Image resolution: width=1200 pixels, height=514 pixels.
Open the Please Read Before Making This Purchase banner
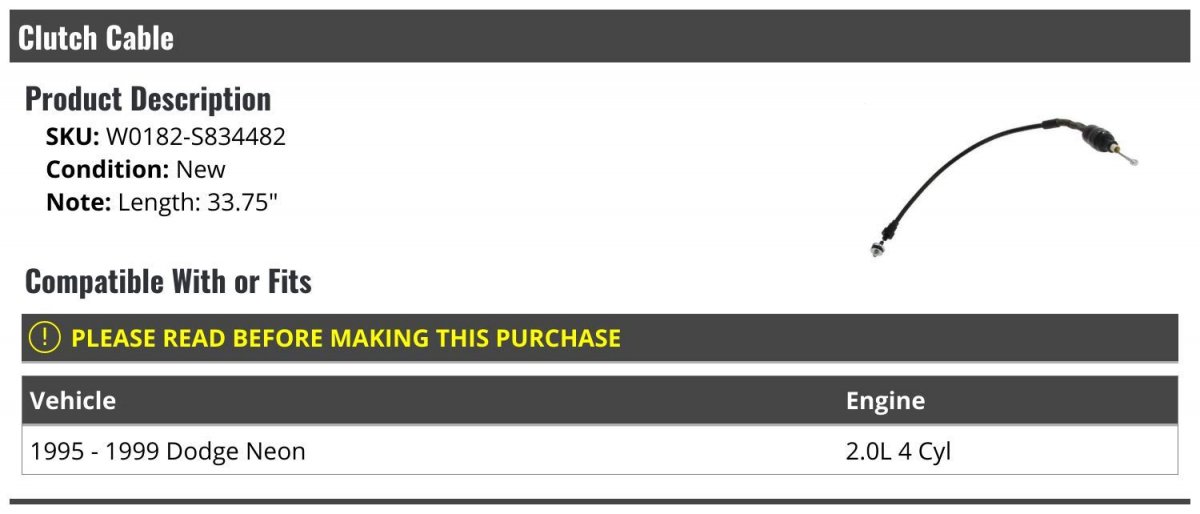tap(600, 338)
